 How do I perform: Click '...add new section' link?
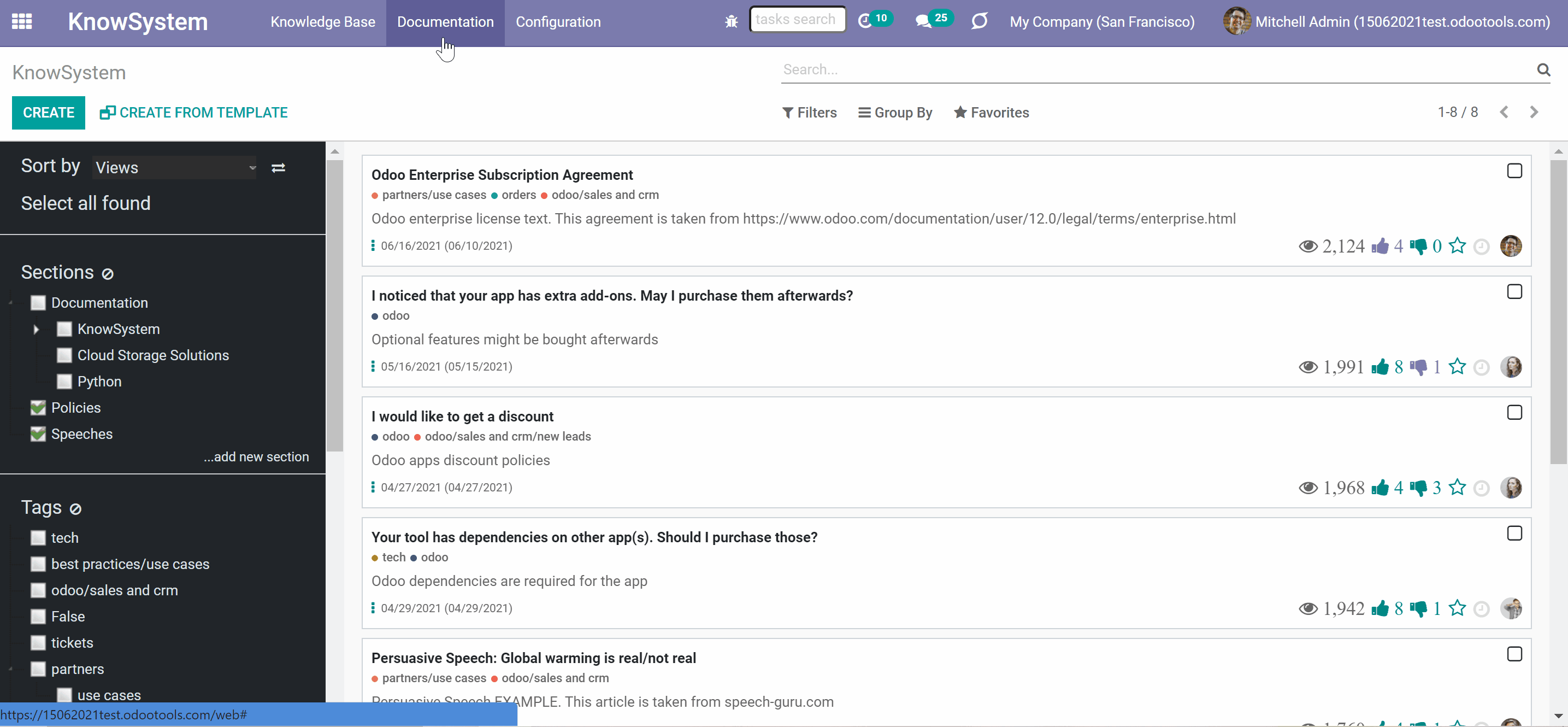coord(256,458)
